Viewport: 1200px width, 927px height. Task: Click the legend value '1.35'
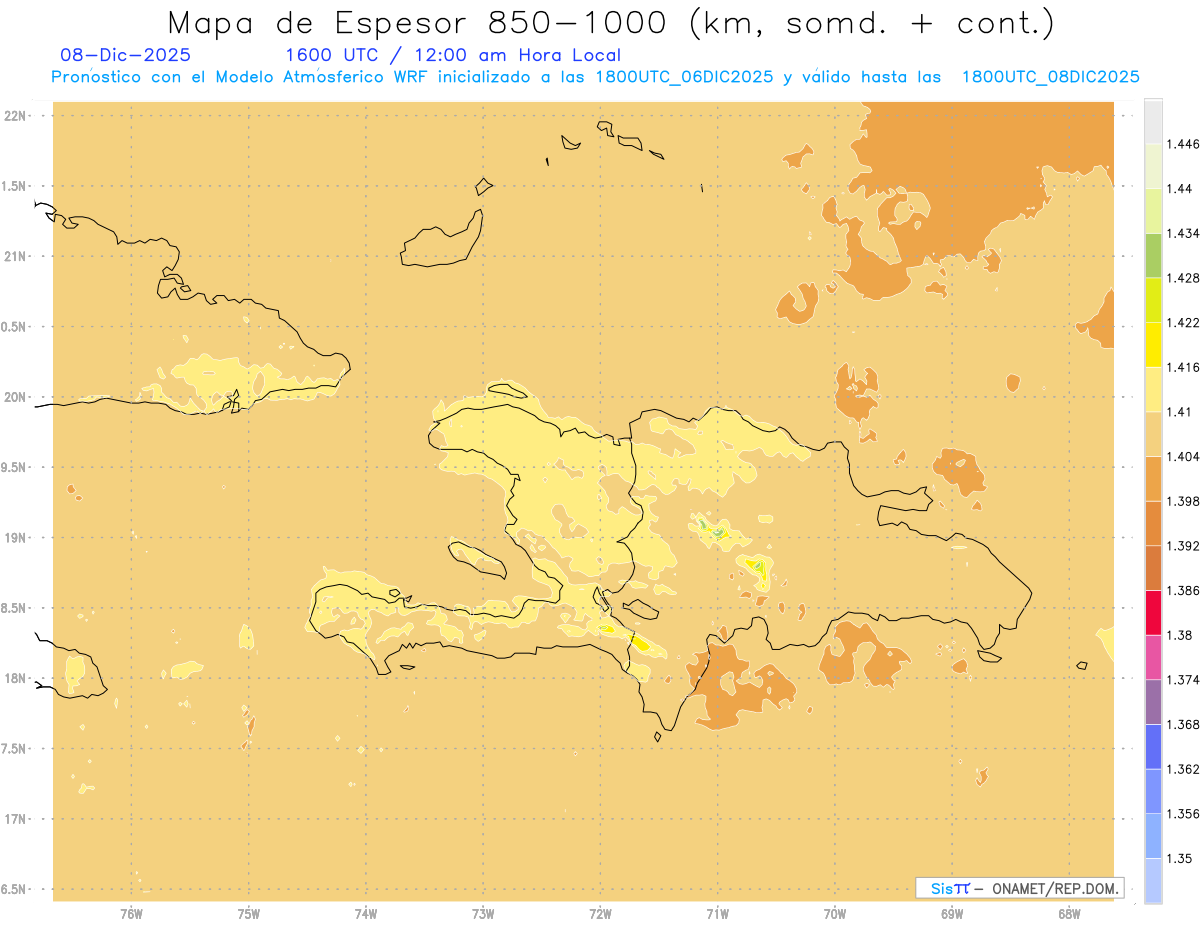point(1180,859)
